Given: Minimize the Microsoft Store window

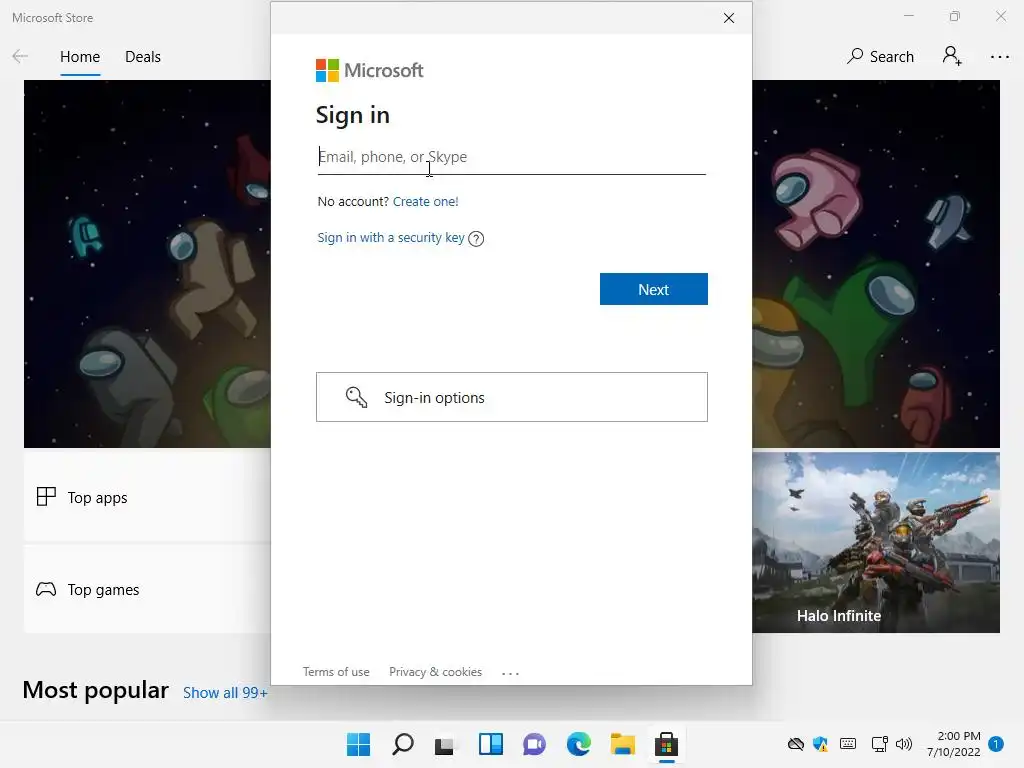Looking at the screenshot, I should (x=908, y=16).
